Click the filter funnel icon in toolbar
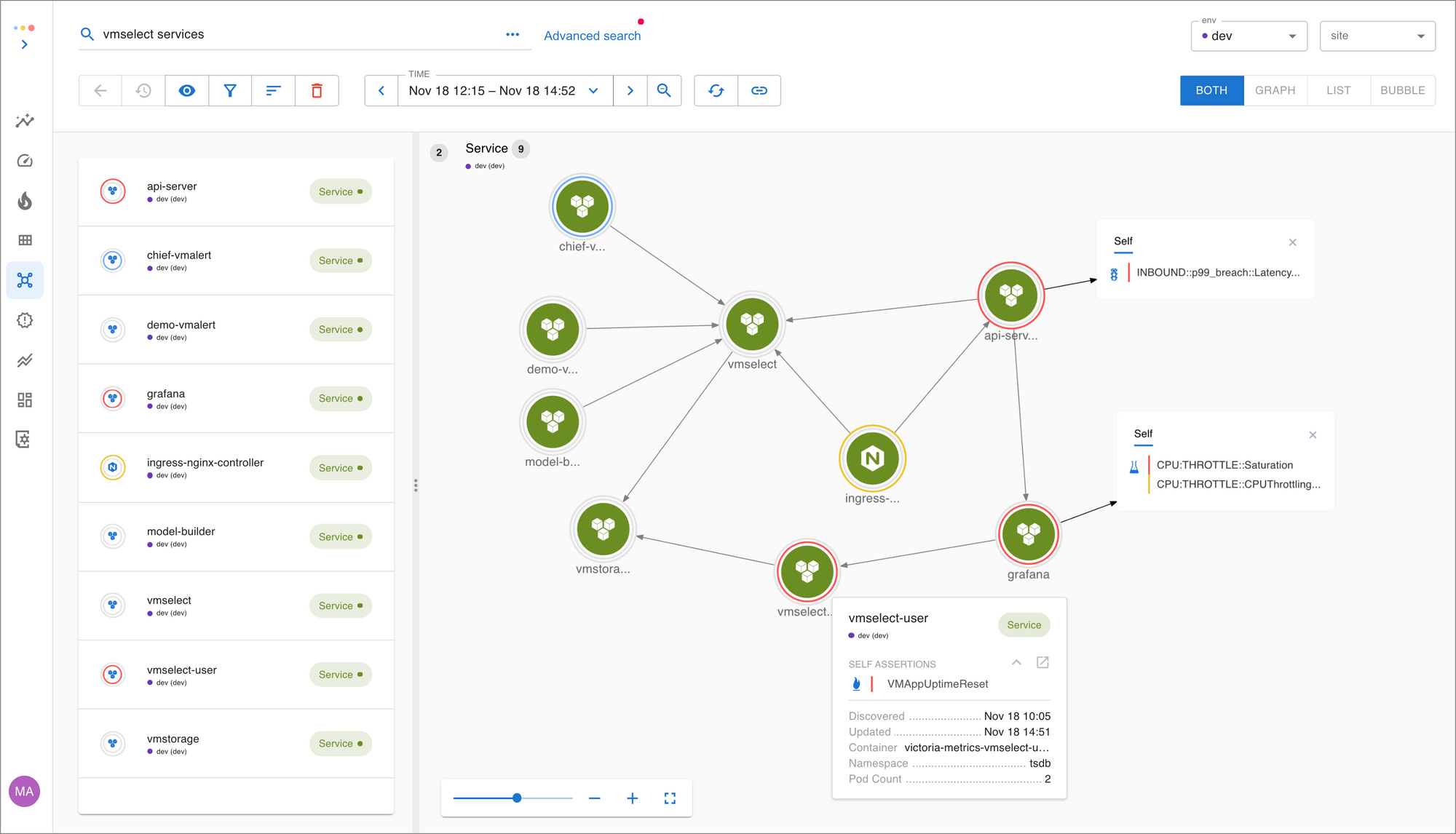The image size is (1456, 834). pyautogui.click(x=230, y=91)
